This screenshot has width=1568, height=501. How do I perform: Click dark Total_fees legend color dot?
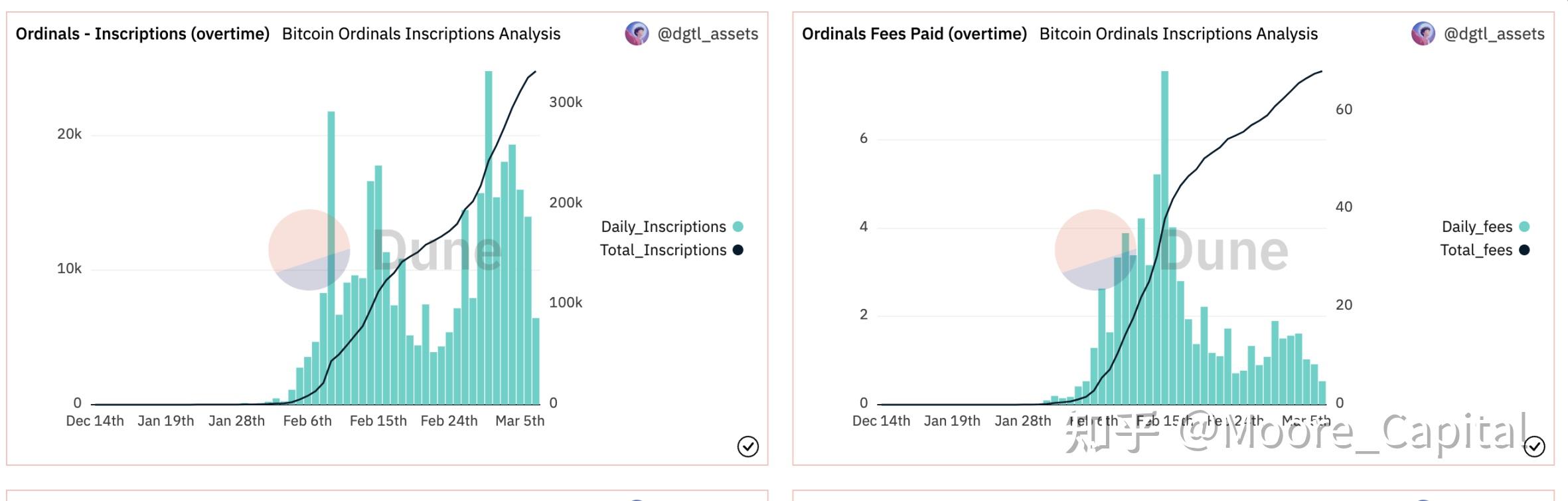point(1524,250)
